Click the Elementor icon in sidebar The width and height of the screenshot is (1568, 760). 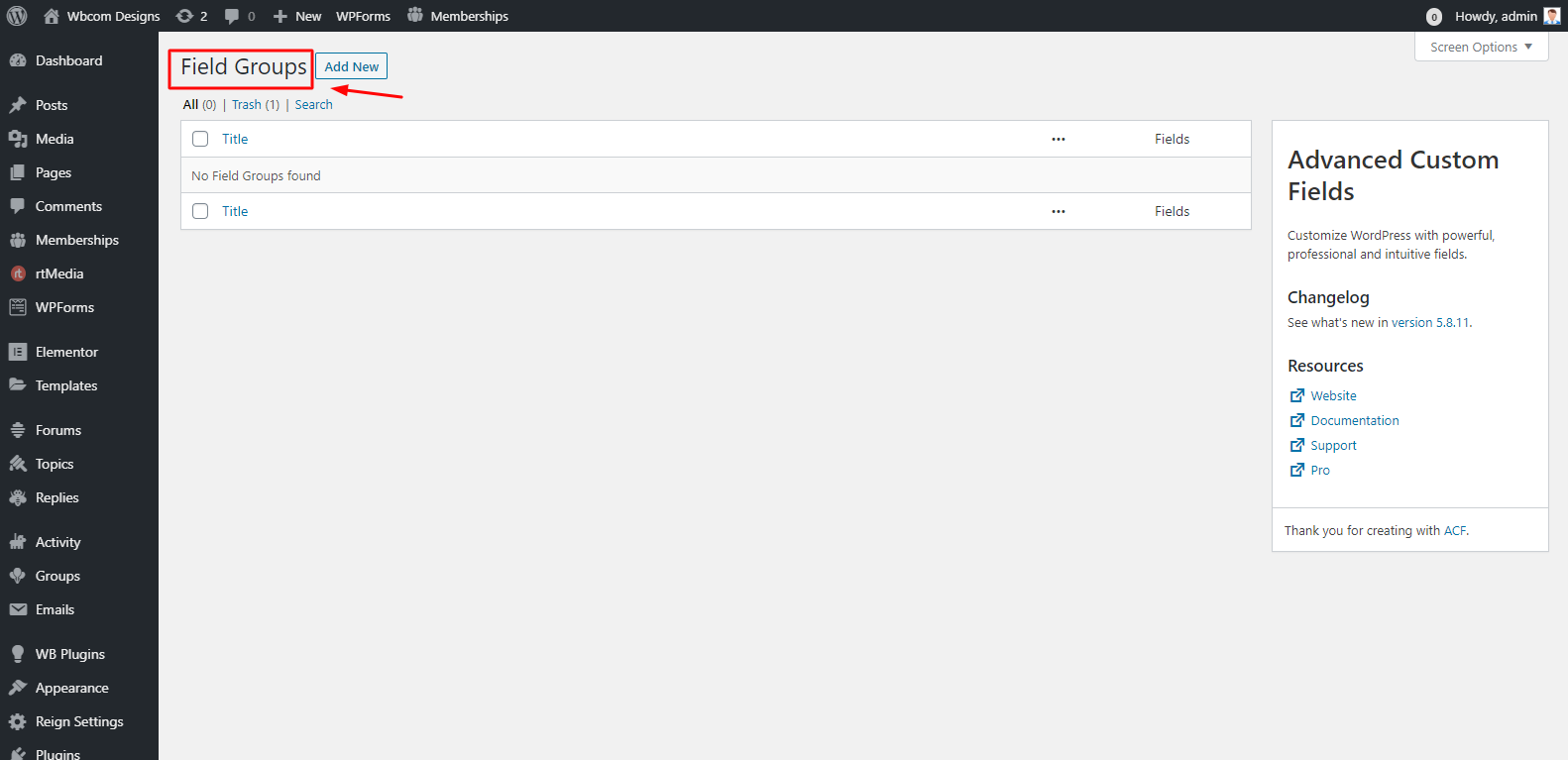(x=18, y=352)
